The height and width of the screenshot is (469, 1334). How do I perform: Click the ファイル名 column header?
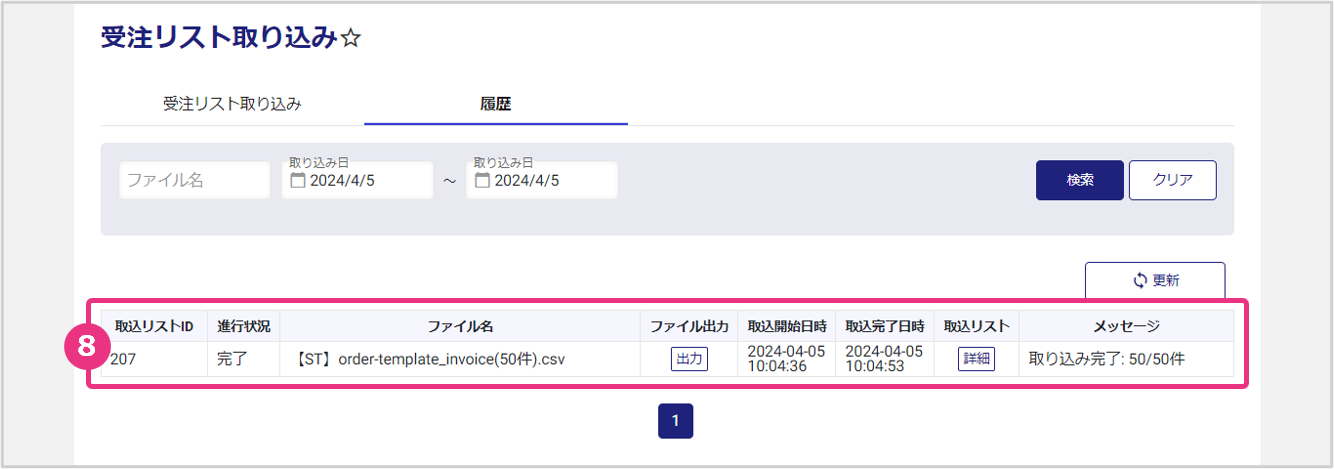[460, 326]
